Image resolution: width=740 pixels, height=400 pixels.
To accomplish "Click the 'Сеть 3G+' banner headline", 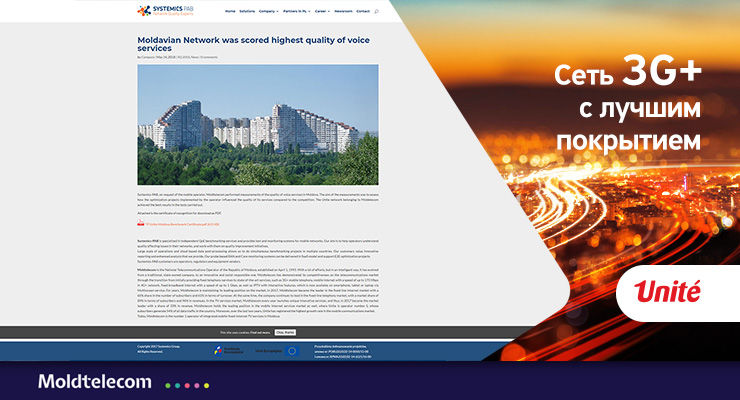I will (628, 72).
